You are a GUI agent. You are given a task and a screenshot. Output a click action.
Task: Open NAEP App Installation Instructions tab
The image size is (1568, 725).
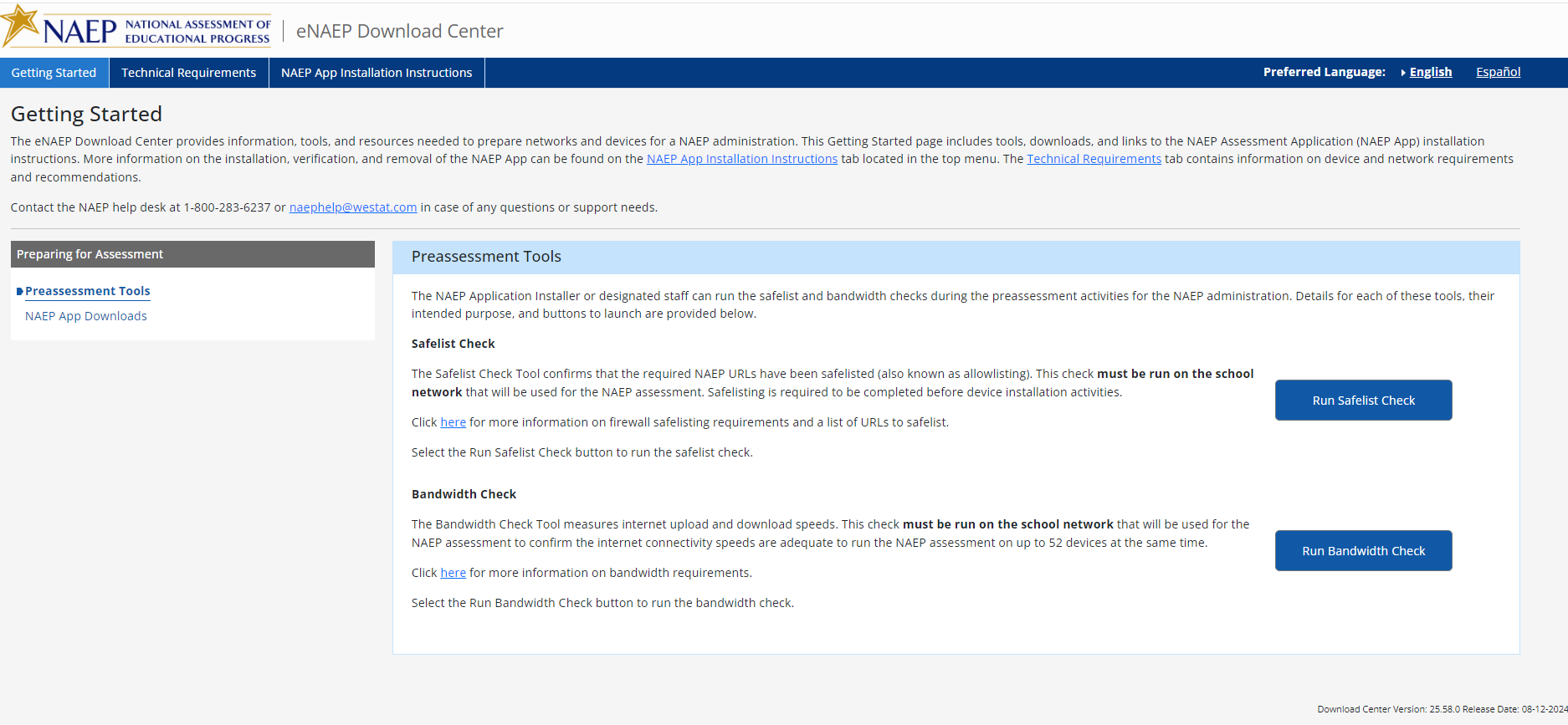pyautogui.click(x=377, y=73)
